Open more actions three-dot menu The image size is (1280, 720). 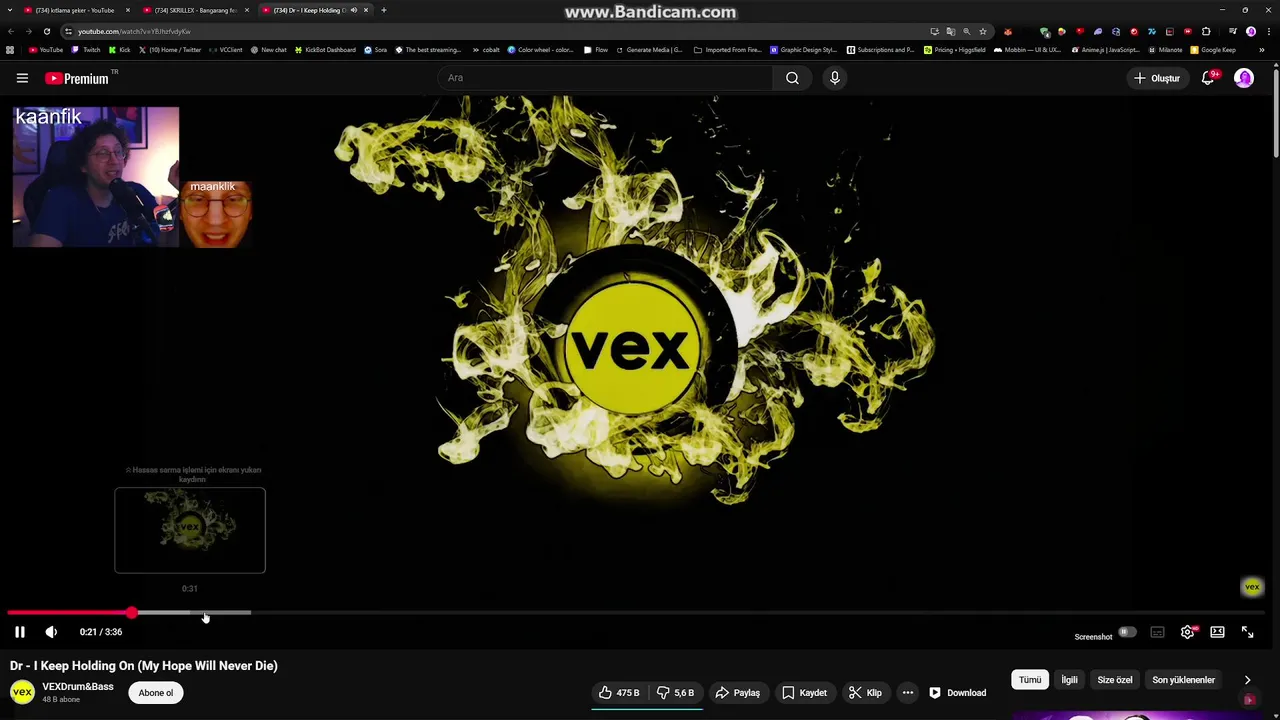click(x=908, y=693)
